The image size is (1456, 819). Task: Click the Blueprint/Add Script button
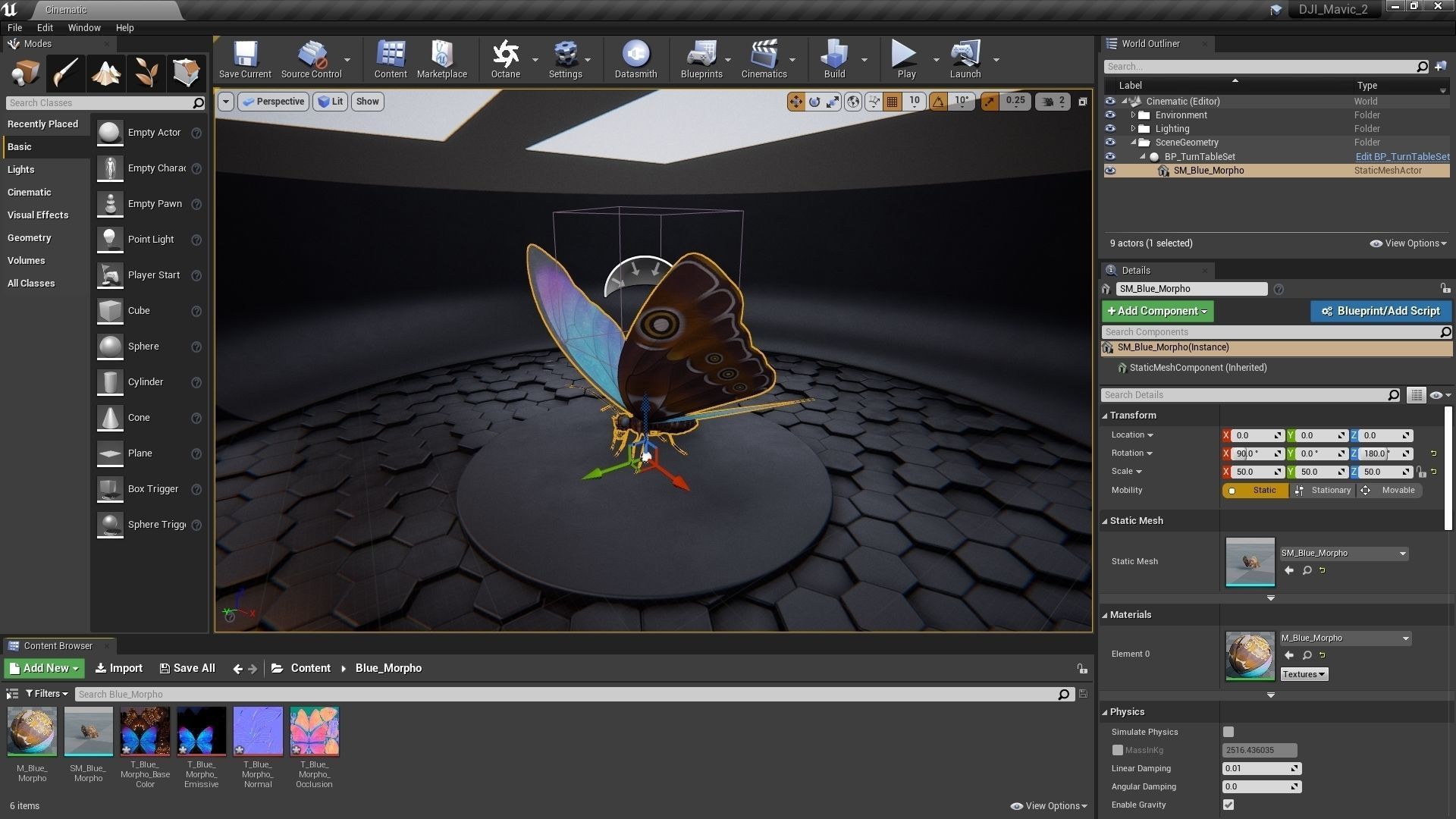tap(1380, 311)
